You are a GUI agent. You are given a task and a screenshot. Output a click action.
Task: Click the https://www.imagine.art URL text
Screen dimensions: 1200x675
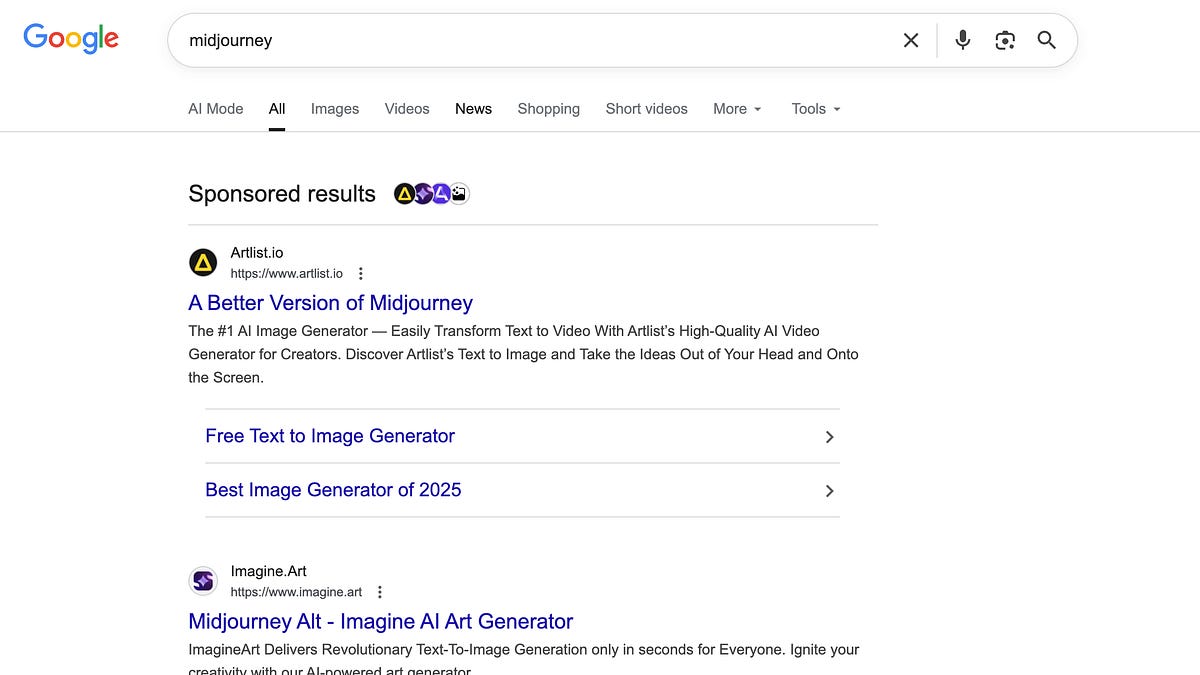pyautogui.click(x=296, y=592)
